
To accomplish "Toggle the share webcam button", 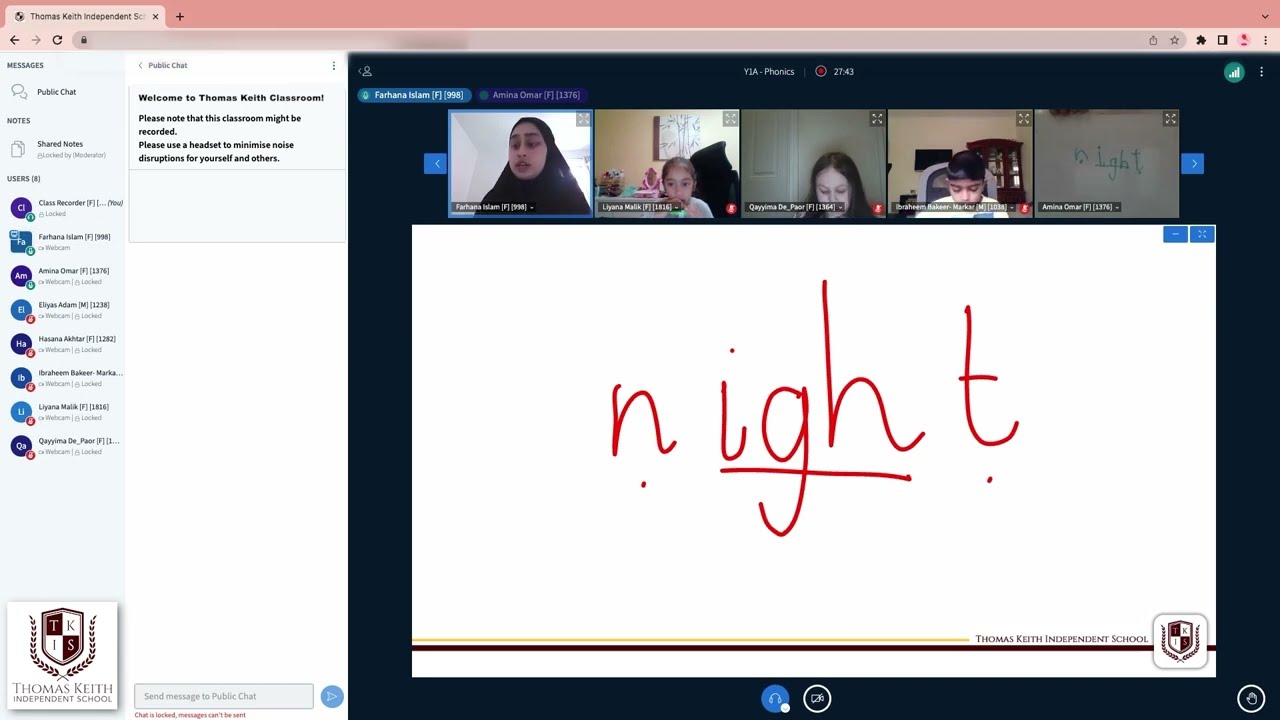I will (x=817, y=698).
